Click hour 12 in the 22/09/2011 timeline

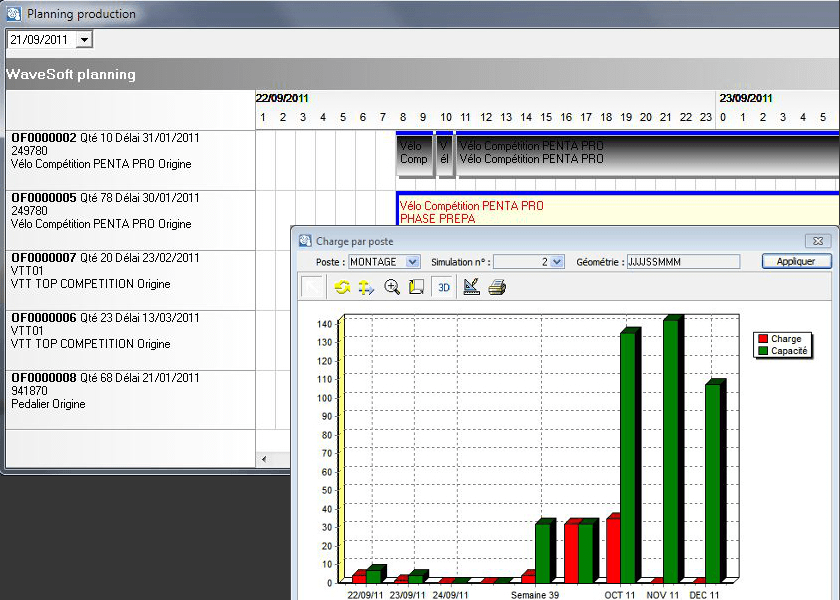point(486,117)
